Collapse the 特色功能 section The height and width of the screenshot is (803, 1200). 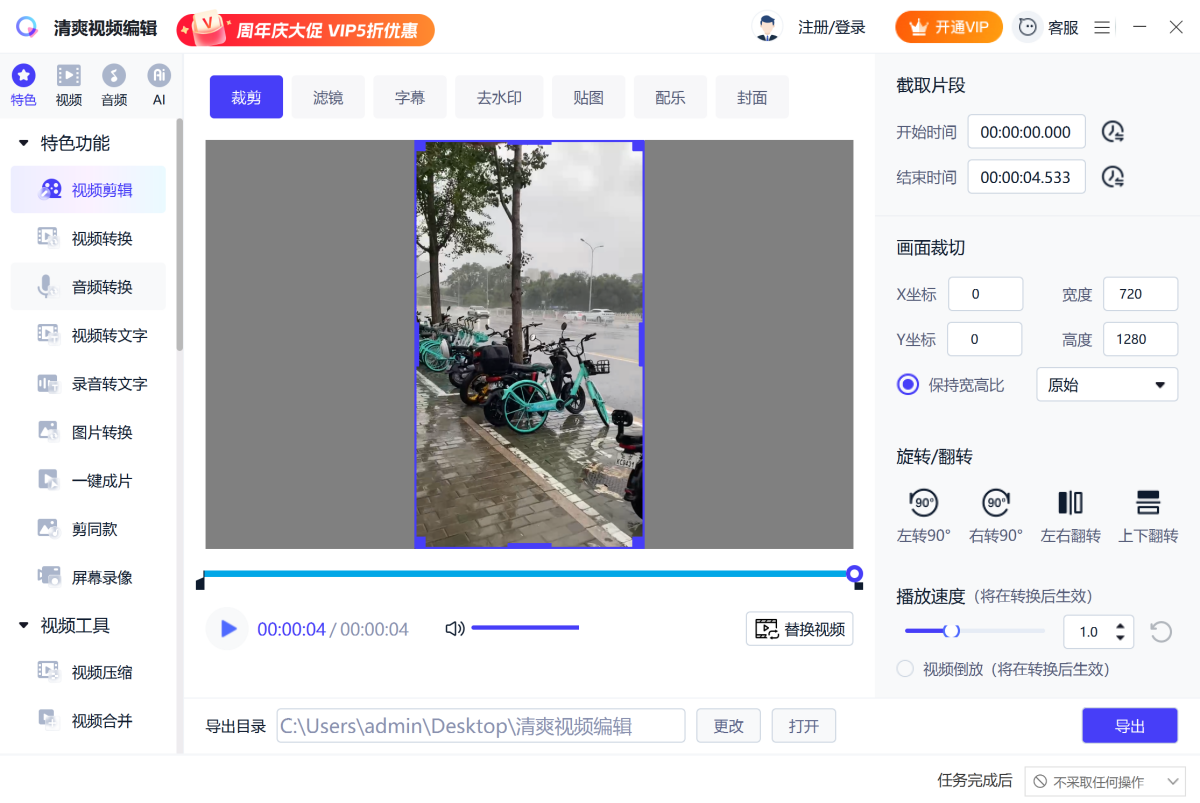point(24,144)
